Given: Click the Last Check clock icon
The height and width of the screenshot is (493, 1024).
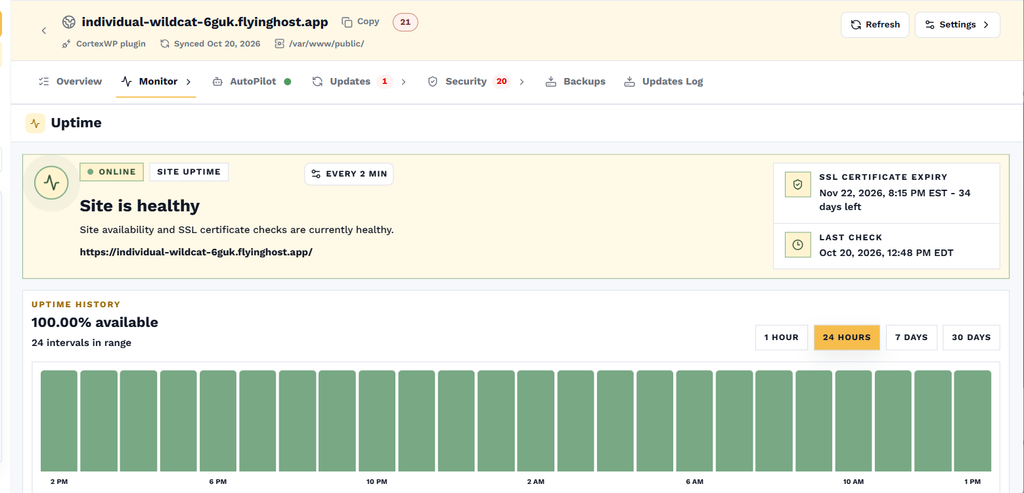Looking at the screenshot, I should click(797, 245).
